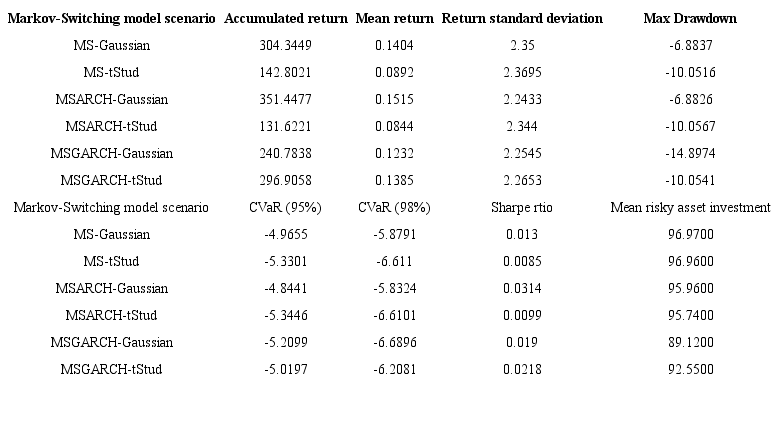Click Mean risky asset investment subheader
This screenshot has width=779, height=443.
[x=690, y=208]
